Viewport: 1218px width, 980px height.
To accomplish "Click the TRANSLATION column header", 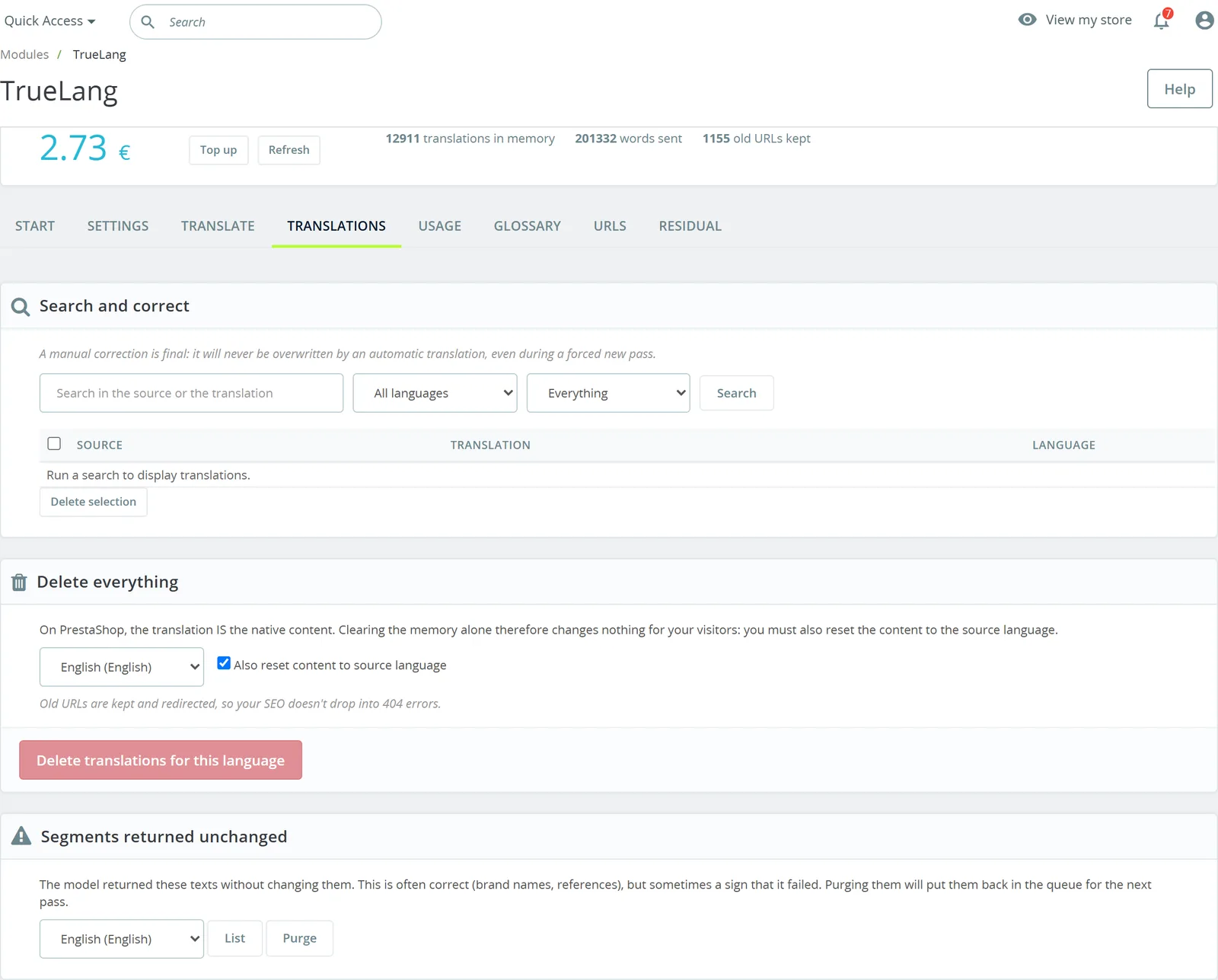I will (490, 445).
